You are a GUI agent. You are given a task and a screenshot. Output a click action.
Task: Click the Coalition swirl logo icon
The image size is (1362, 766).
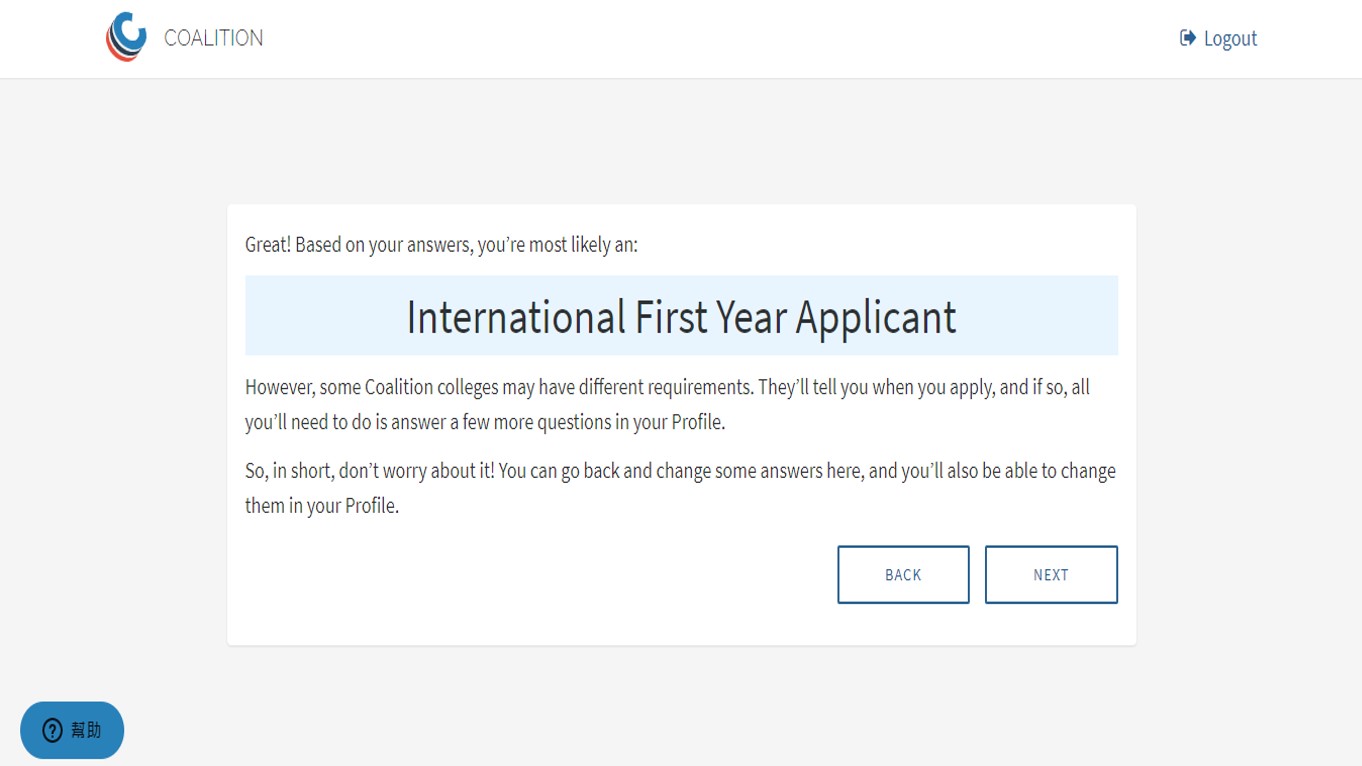tap(126, 37)
